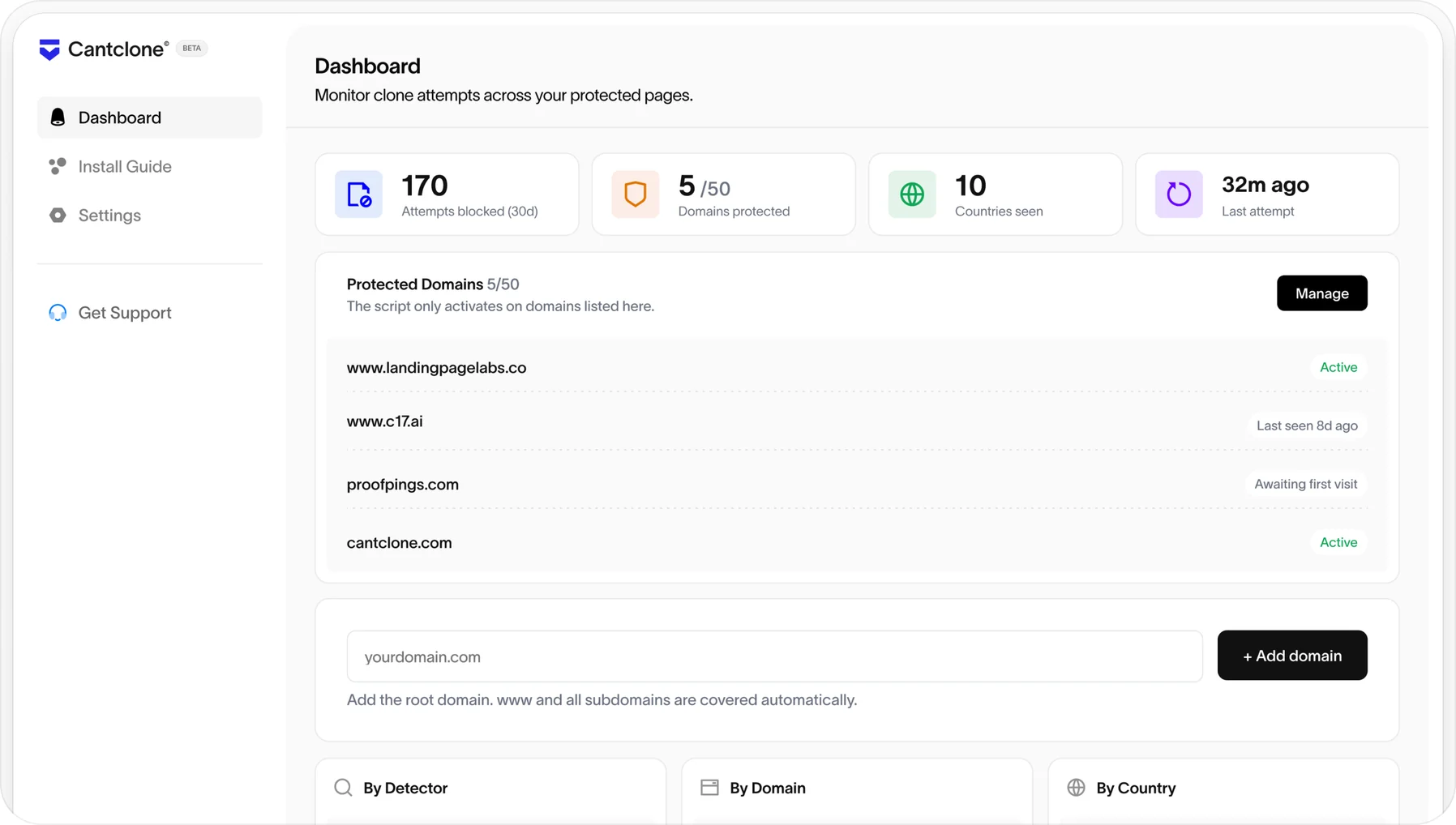1456x825 pixels.
Task: Click the By Country heading
Action: [1136, 788]
